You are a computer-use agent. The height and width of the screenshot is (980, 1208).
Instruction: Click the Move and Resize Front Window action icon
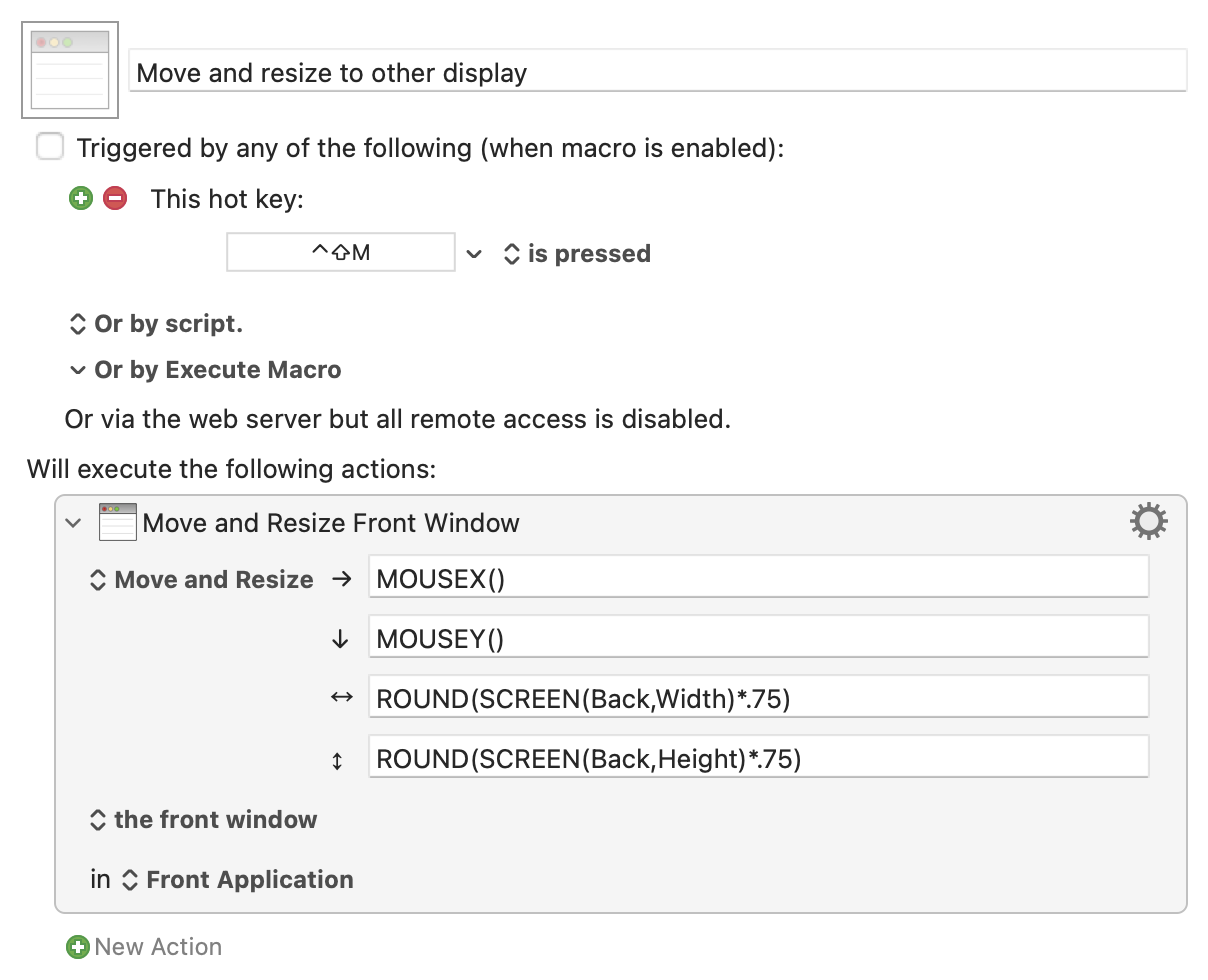tap(117, 523)
